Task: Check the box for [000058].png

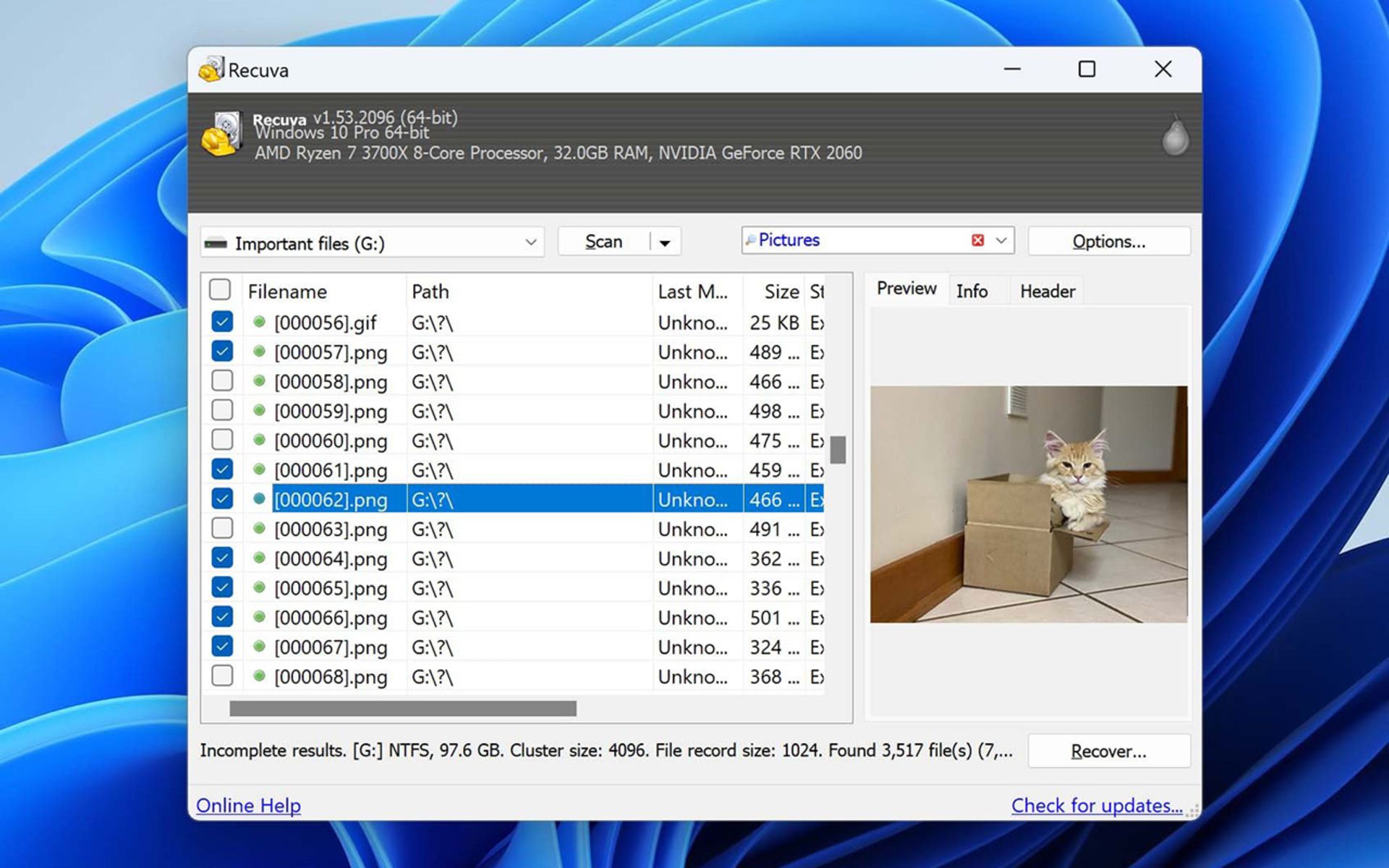Action: 222,380
